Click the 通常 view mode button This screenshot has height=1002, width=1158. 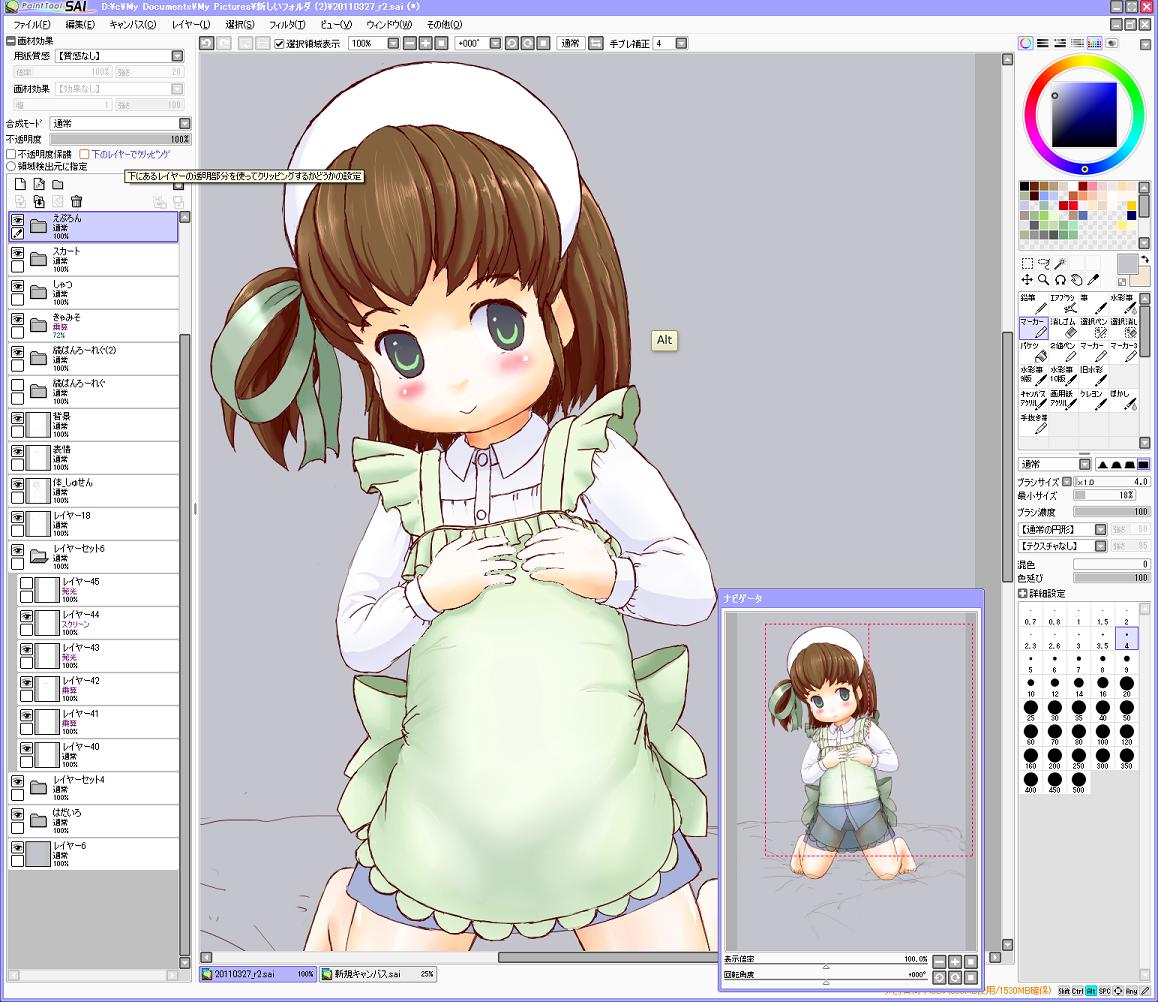570,44
